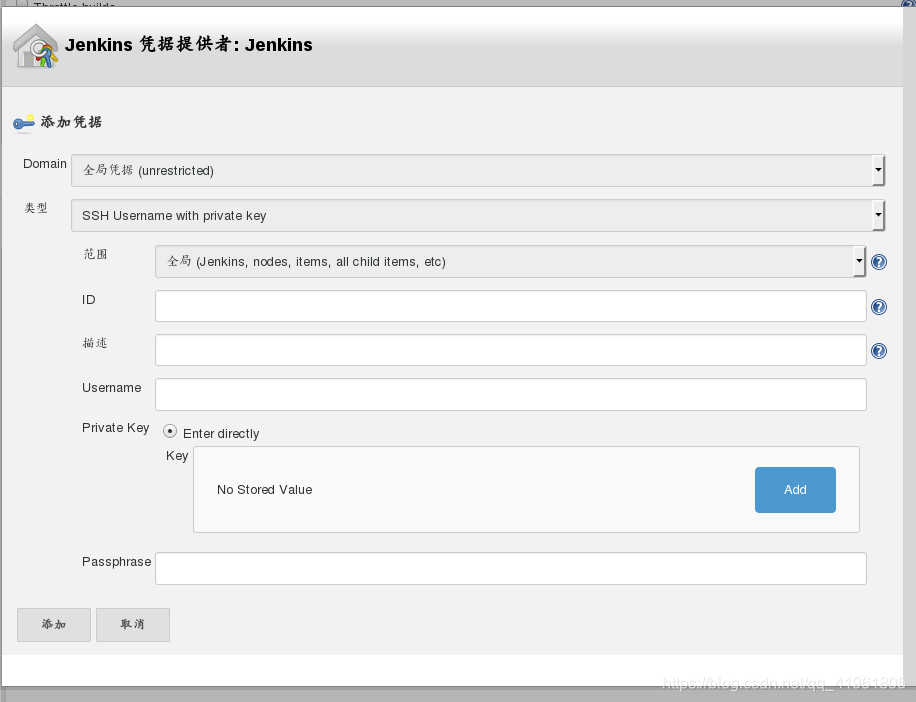Click the No Stored Value text
This screenshot has width=916, height=702.
click(x=265, y=489)
